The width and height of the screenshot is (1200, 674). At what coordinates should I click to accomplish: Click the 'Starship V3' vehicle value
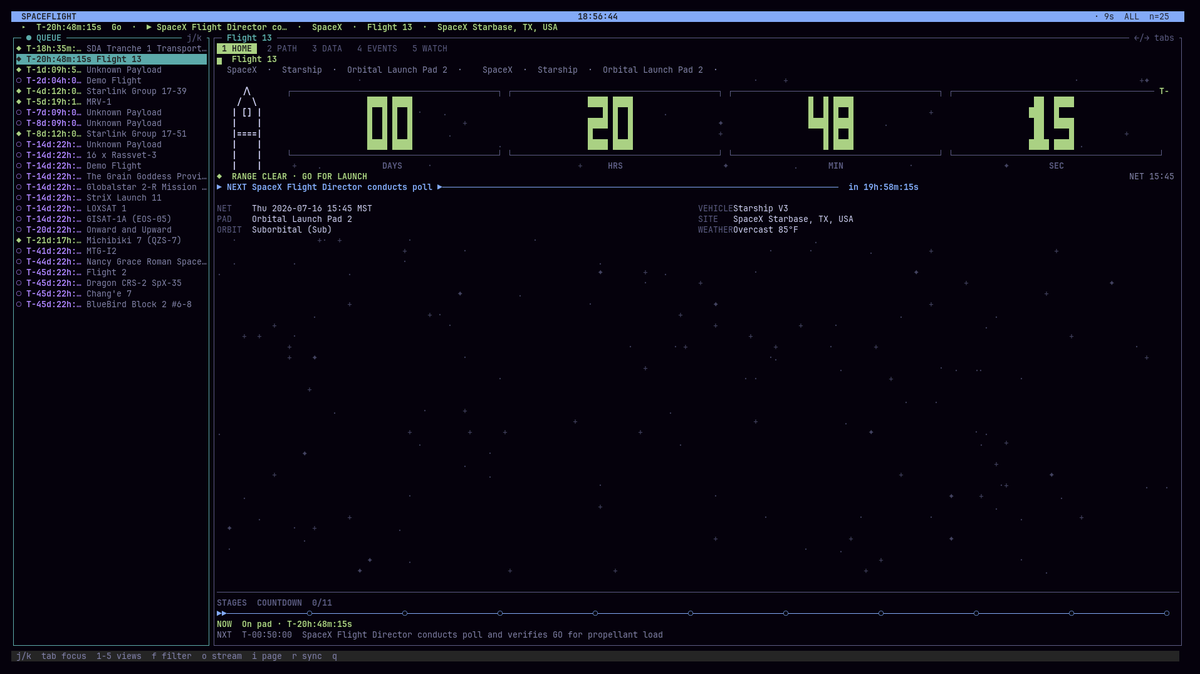pyautogui.click(x=761, y=209)
